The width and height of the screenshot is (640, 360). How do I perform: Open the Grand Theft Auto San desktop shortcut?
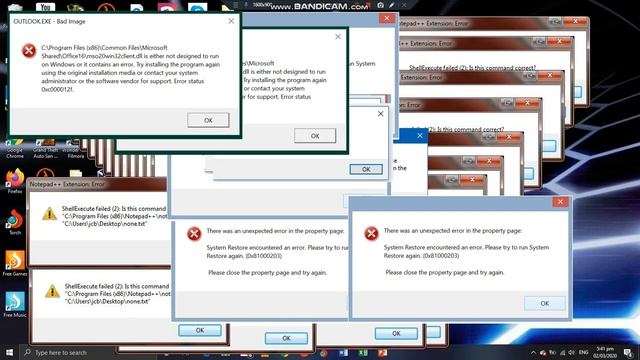tap(45, 149)
